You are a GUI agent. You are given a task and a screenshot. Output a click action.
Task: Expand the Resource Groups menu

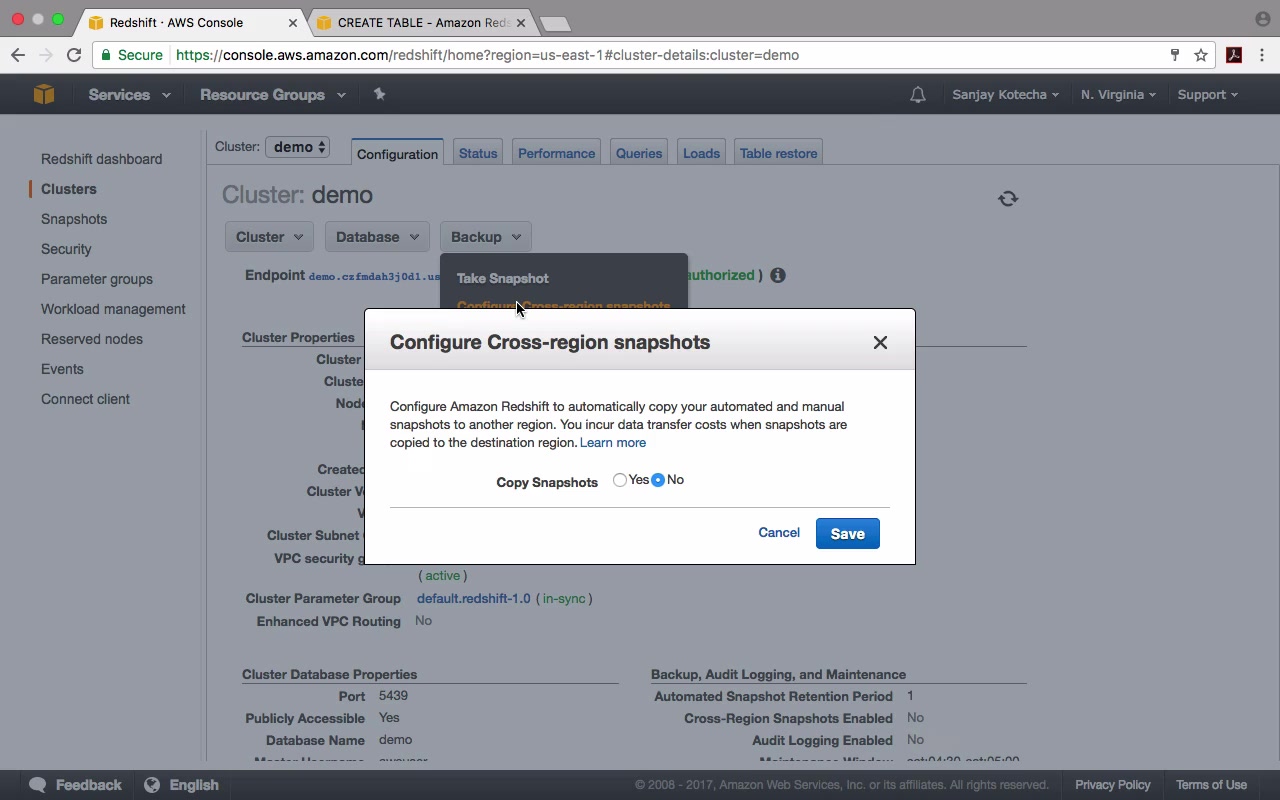point(272,95)
